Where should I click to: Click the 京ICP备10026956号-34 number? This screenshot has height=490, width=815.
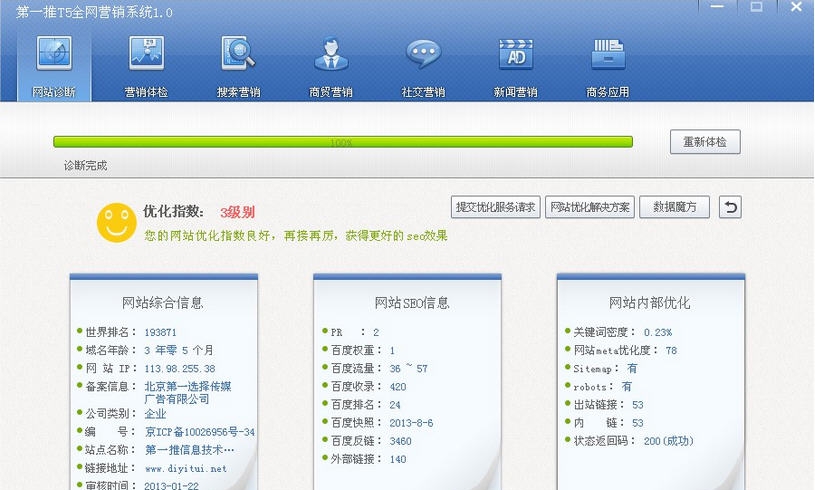(x=200, y=432)
